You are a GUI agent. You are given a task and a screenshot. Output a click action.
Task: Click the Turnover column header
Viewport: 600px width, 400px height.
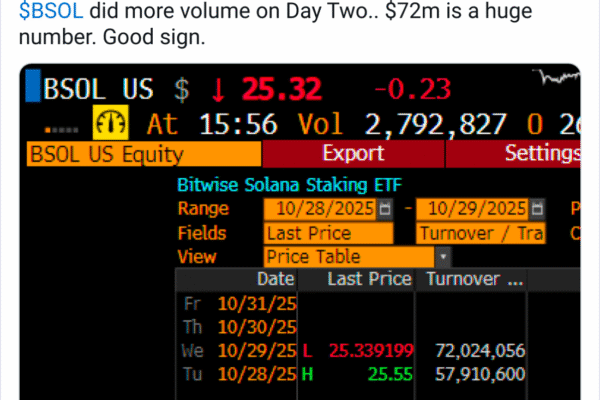pos(475,279)
